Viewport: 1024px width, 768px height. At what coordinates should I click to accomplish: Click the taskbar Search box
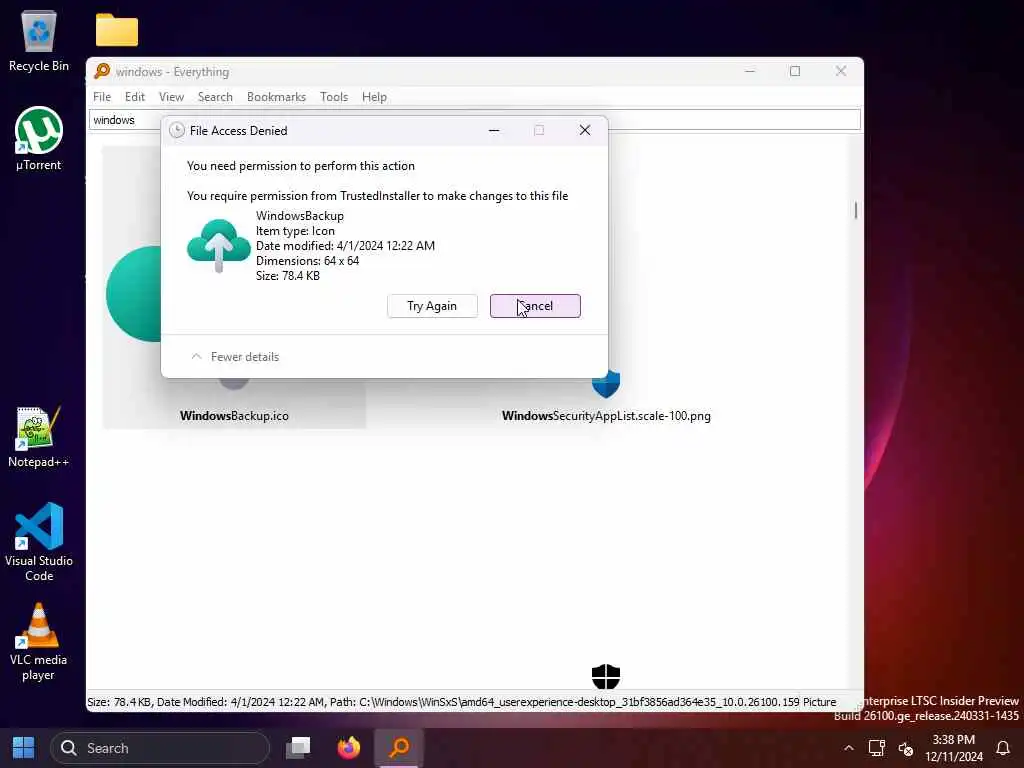click(x=160, y=748)
